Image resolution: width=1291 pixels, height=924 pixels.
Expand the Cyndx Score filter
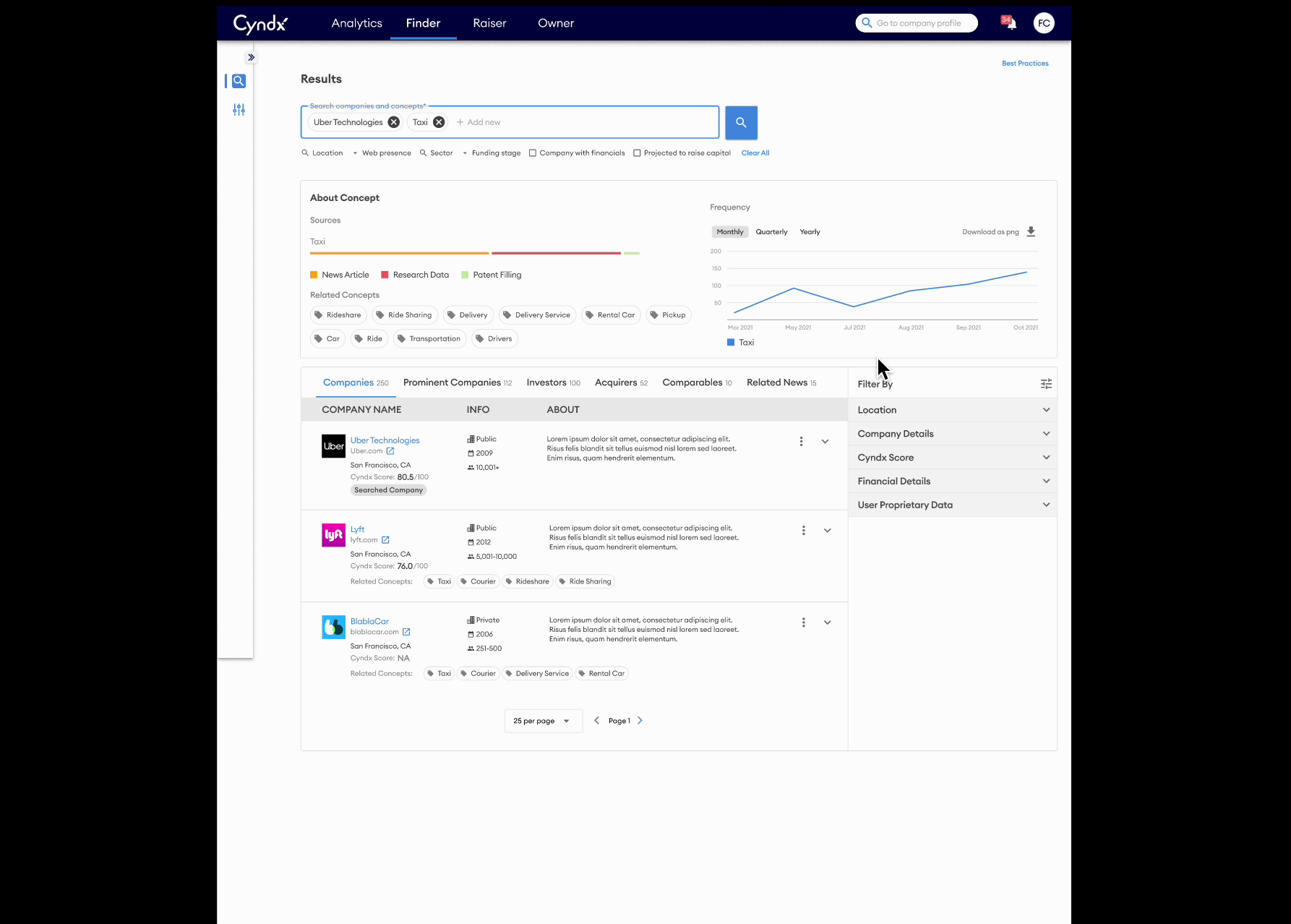(x=952, y=458)
